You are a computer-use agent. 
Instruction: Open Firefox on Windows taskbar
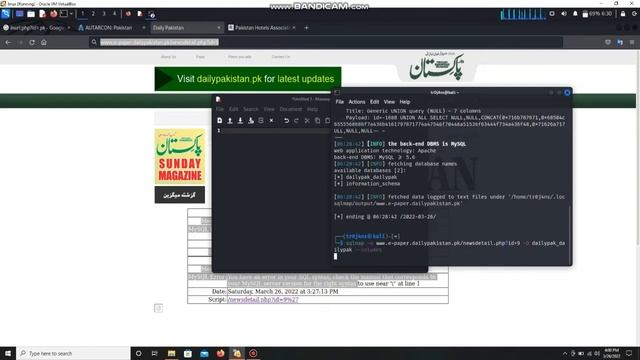[x=220, y=353]
